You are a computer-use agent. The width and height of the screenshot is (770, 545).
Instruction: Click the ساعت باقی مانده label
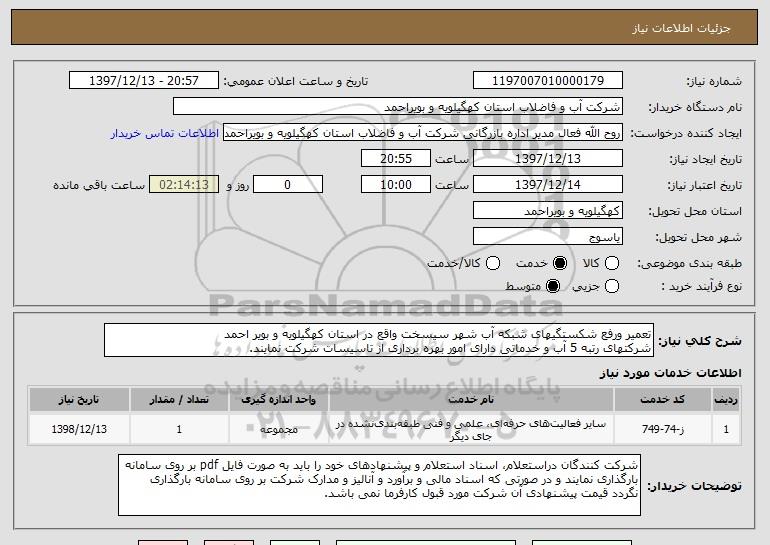[x=99, y=185]
